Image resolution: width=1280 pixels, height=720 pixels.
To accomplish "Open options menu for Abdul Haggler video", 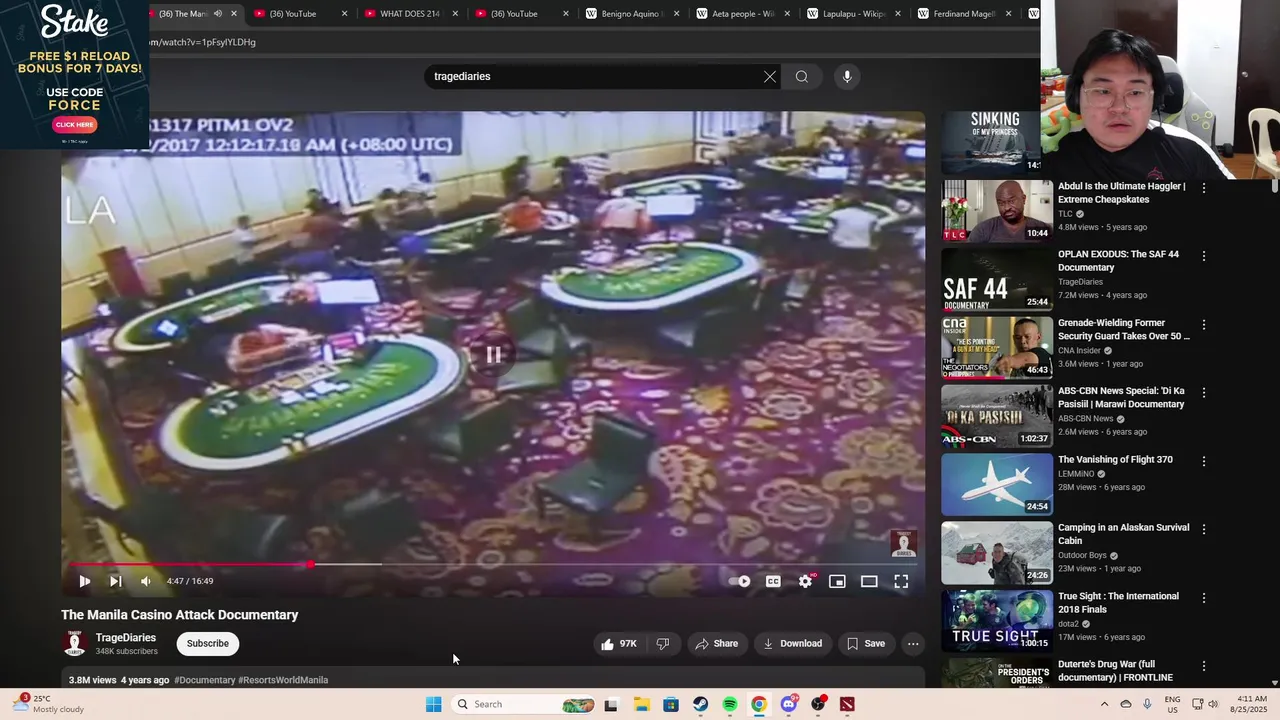I will pyautogui.click(x=1204, y=188).
